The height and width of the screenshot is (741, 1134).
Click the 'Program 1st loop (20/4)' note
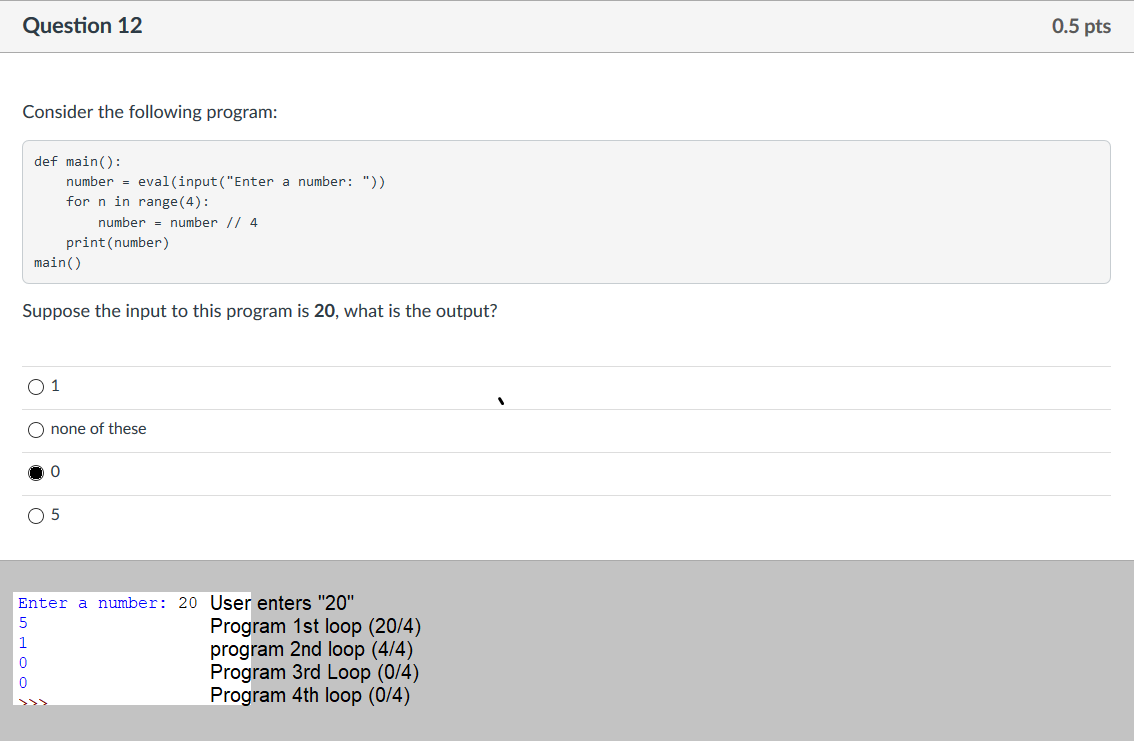(315, 627)
